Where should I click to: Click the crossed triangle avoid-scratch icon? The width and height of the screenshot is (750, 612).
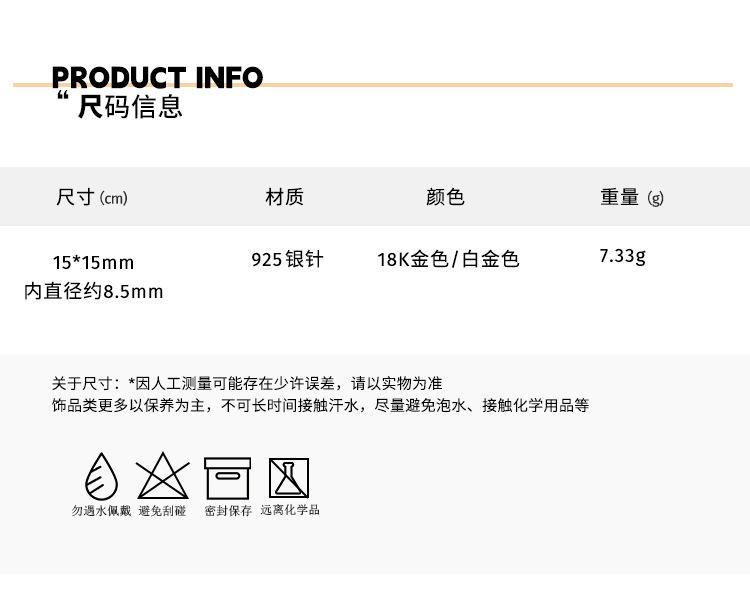[163, 476]
